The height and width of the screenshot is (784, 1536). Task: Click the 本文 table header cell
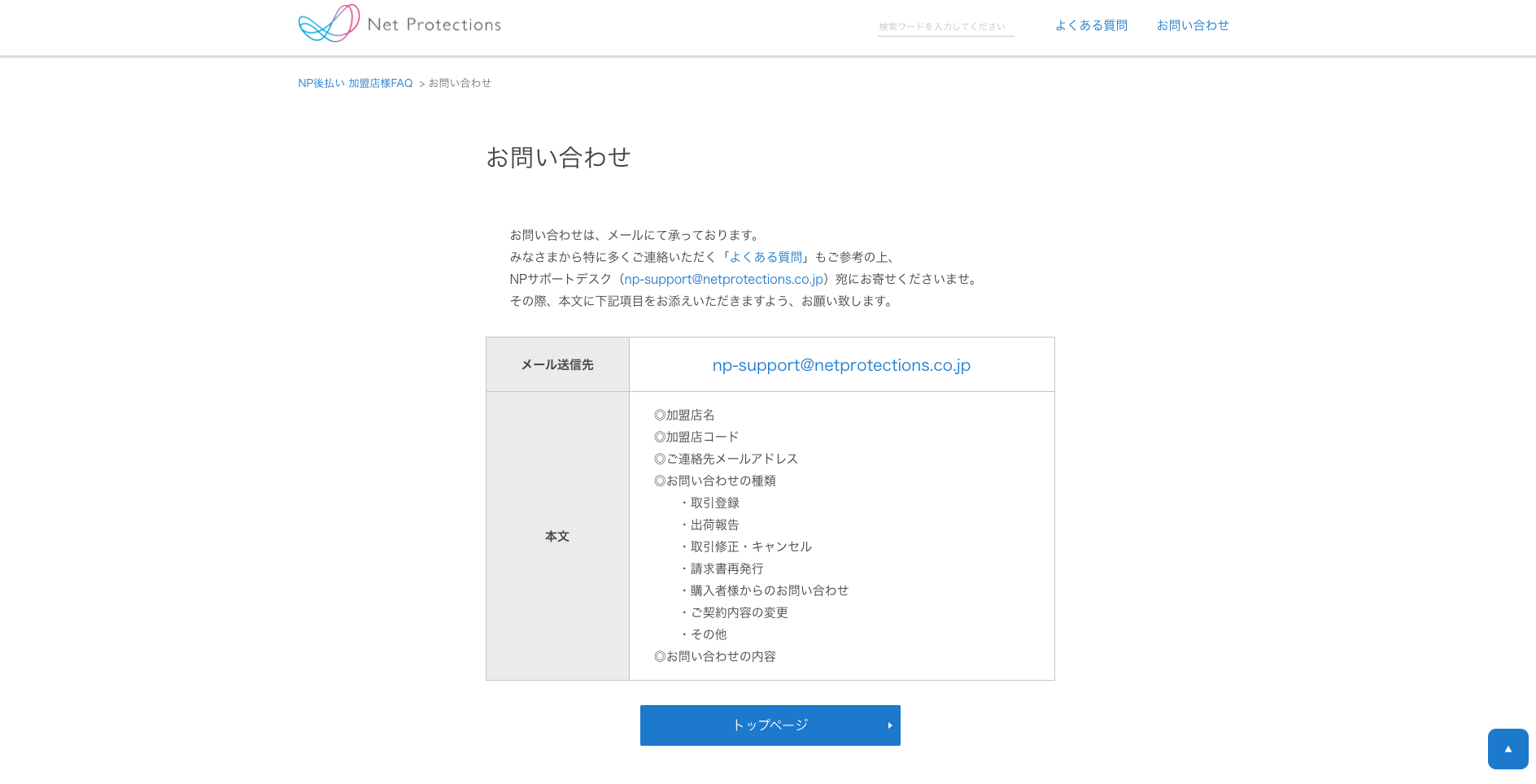point(557,536)
